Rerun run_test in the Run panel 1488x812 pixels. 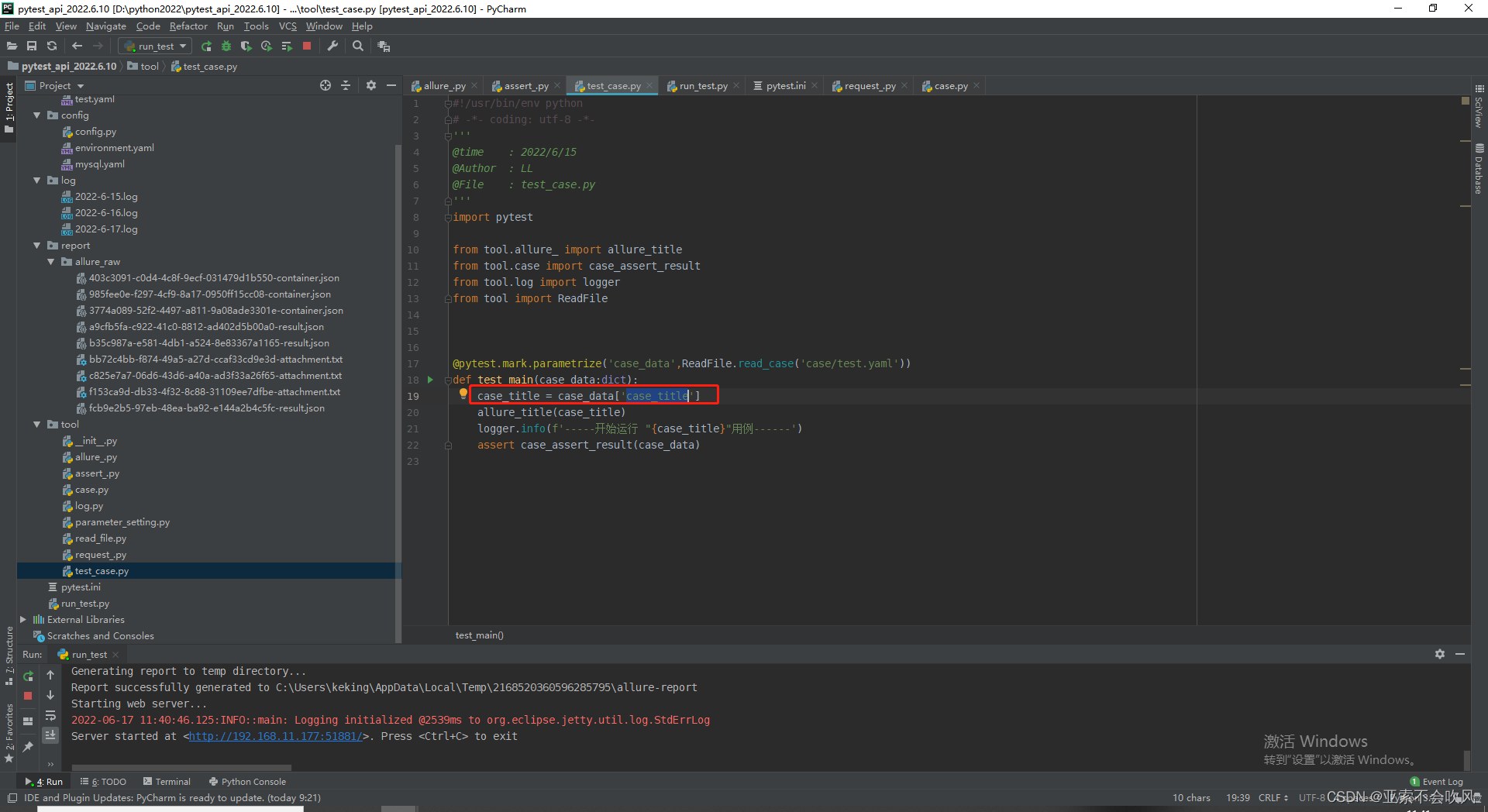pos(28,676)
